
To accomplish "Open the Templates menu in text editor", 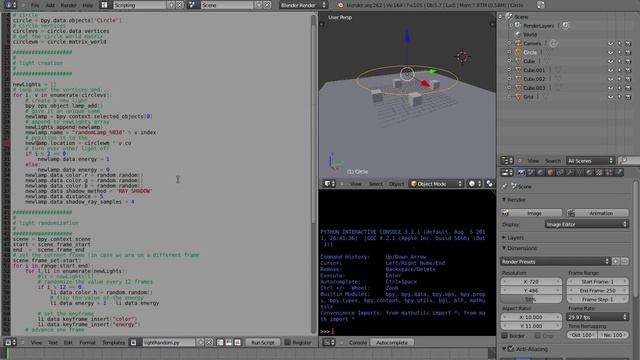I will pyautogui.click(x=113, y=342).
